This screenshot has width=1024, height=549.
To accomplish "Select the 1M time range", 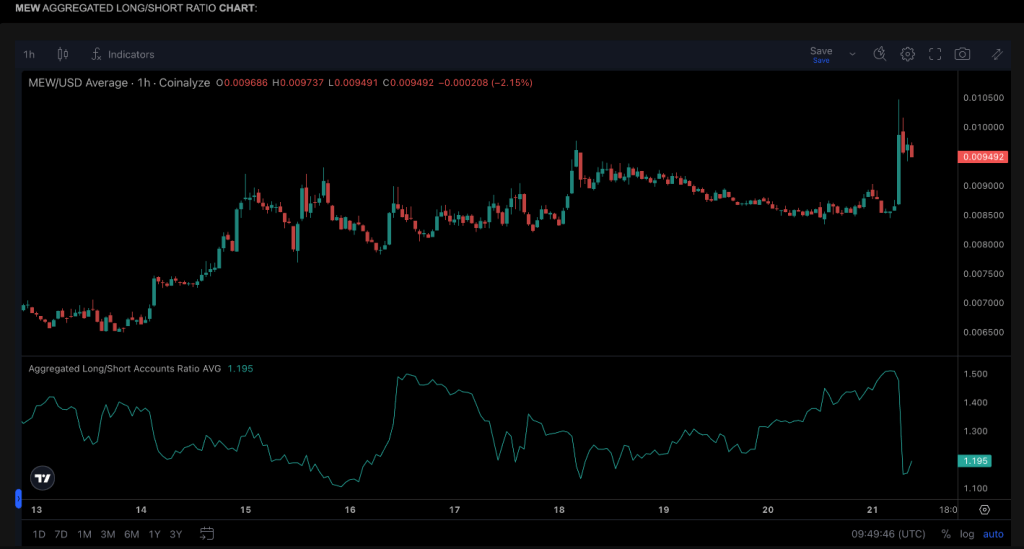I will click(85, 534).
